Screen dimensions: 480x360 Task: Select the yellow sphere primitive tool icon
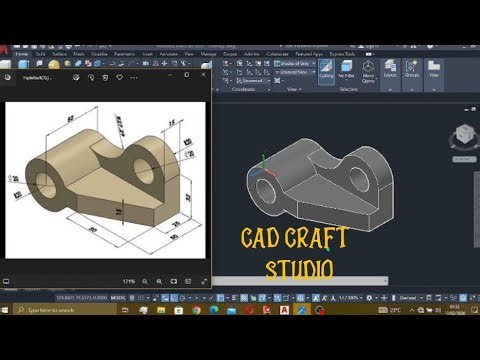pyautogui.click(x=54, y=64)
